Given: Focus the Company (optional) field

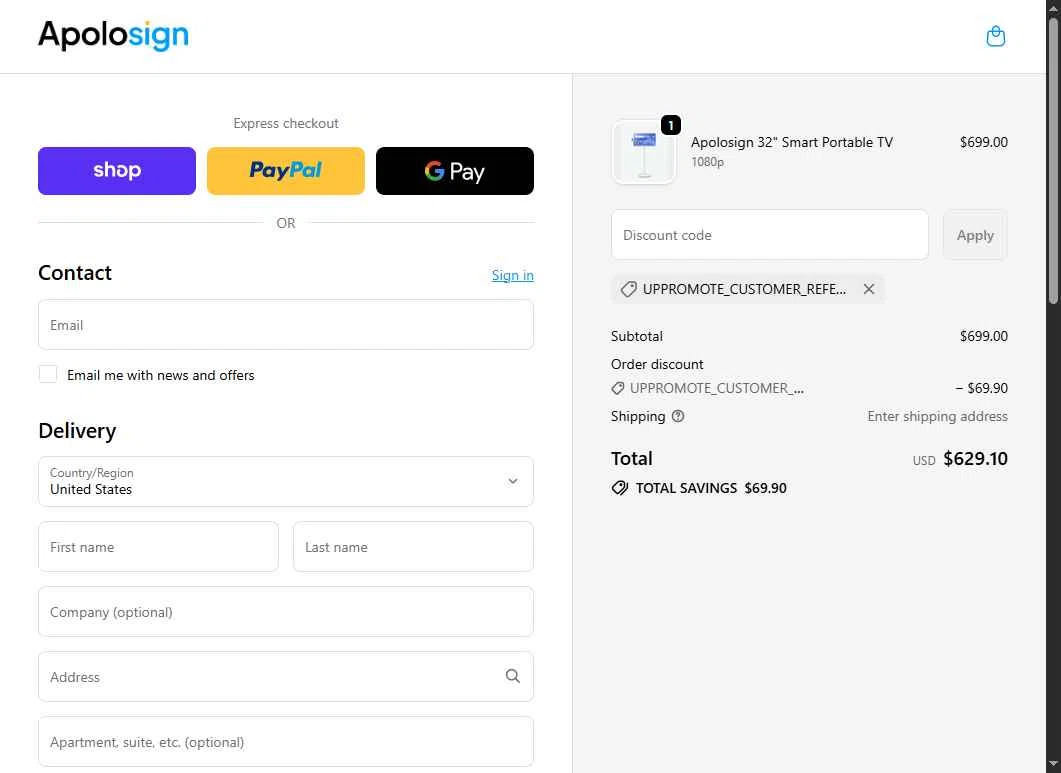Looking at the screenshot, I should pyautogui.click(x=286, y=611).
